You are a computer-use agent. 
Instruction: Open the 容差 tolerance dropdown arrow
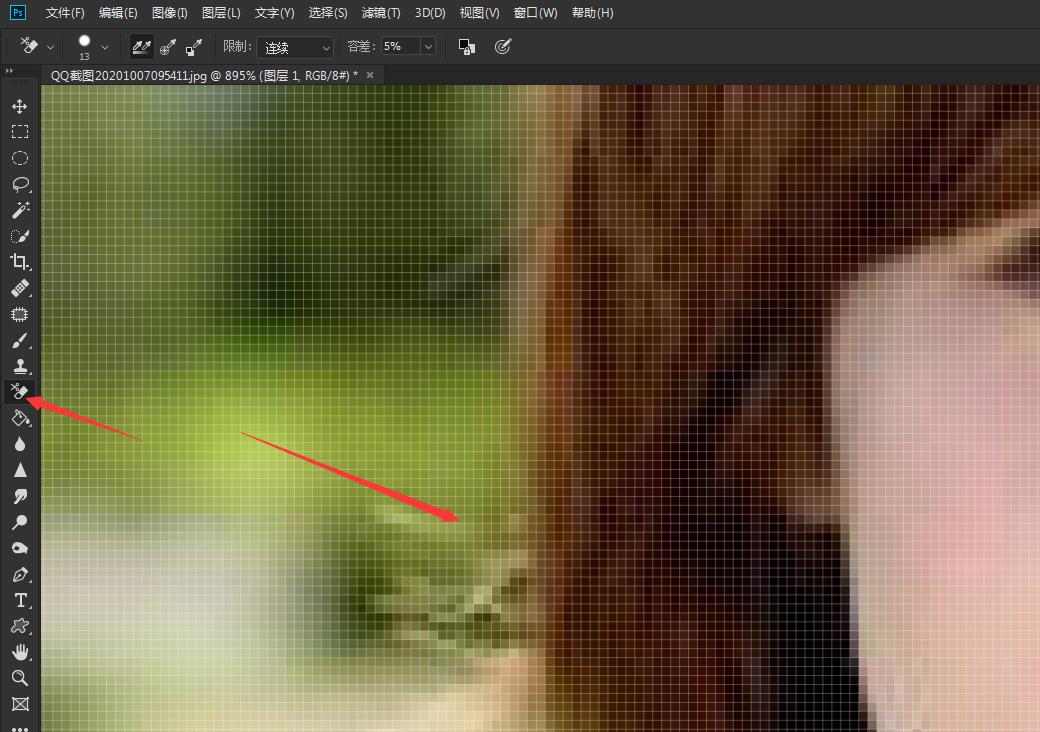(x=428, y=46)
